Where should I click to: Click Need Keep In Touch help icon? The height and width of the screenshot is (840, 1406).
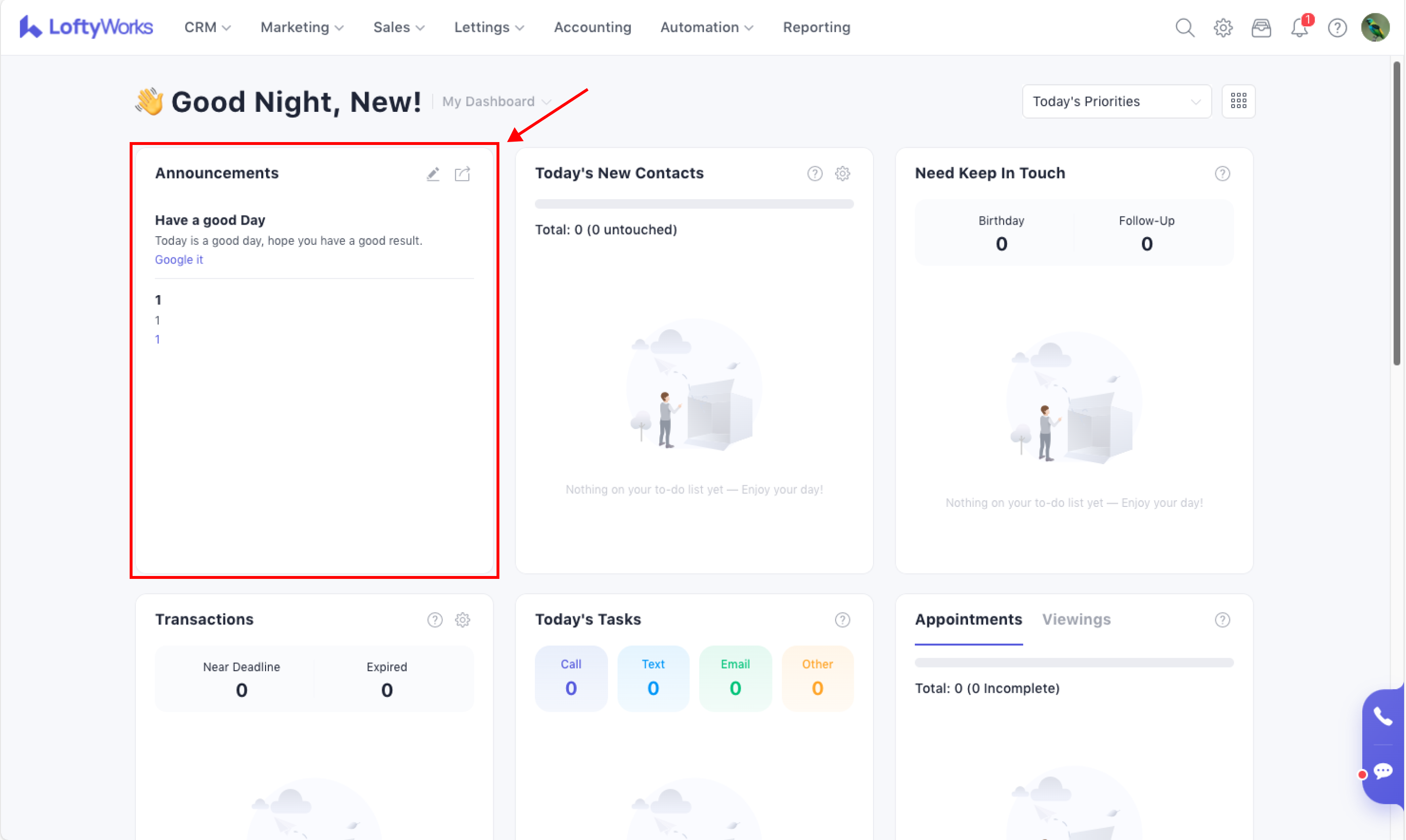tap(1222, 174)
